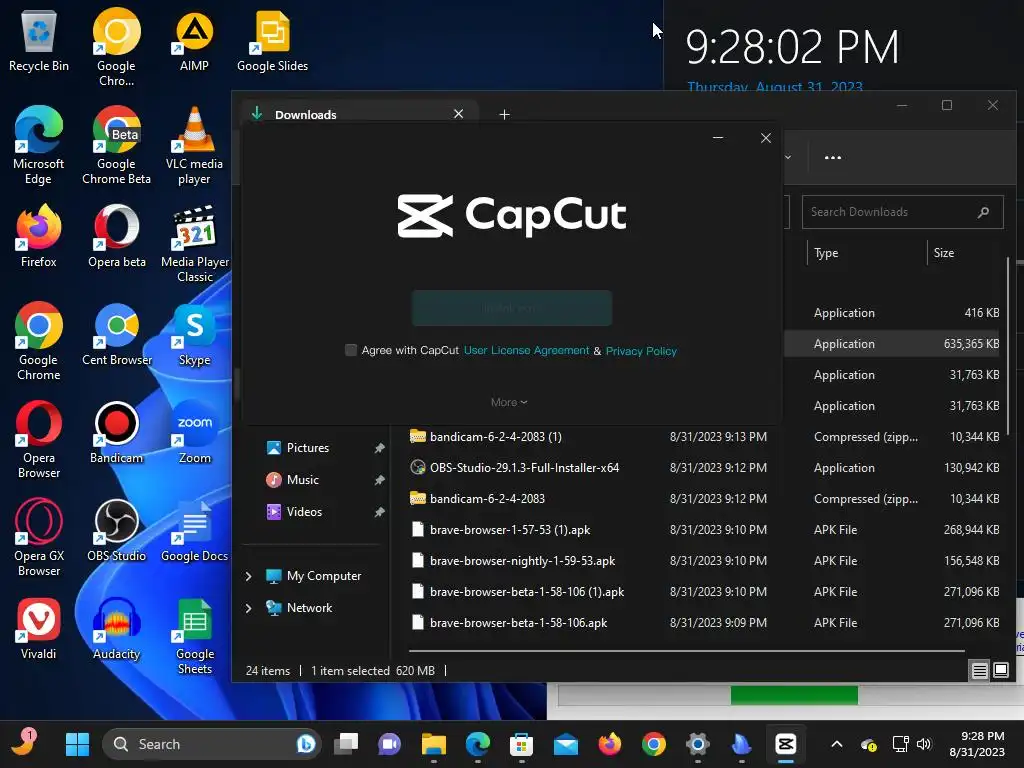The width and height of the screenshot is (1024, 768).
Task: Open Google Slides desktop shortcut
Action: pyautogui.click(x=272, y=40)
